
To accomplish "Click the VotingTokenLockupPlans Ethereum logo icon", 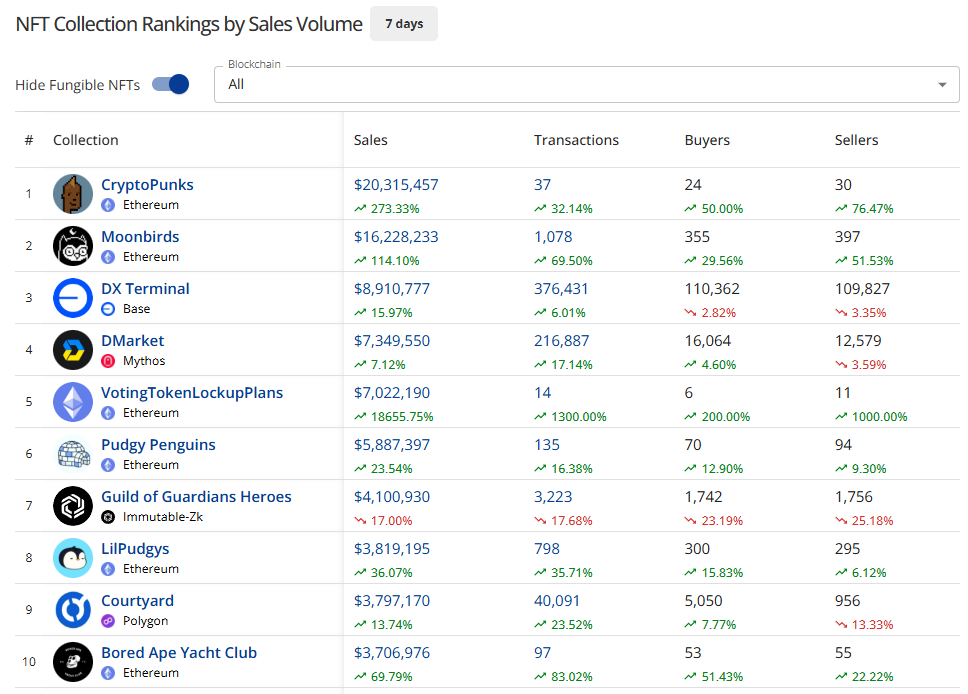I will click(x=73, y=402).
